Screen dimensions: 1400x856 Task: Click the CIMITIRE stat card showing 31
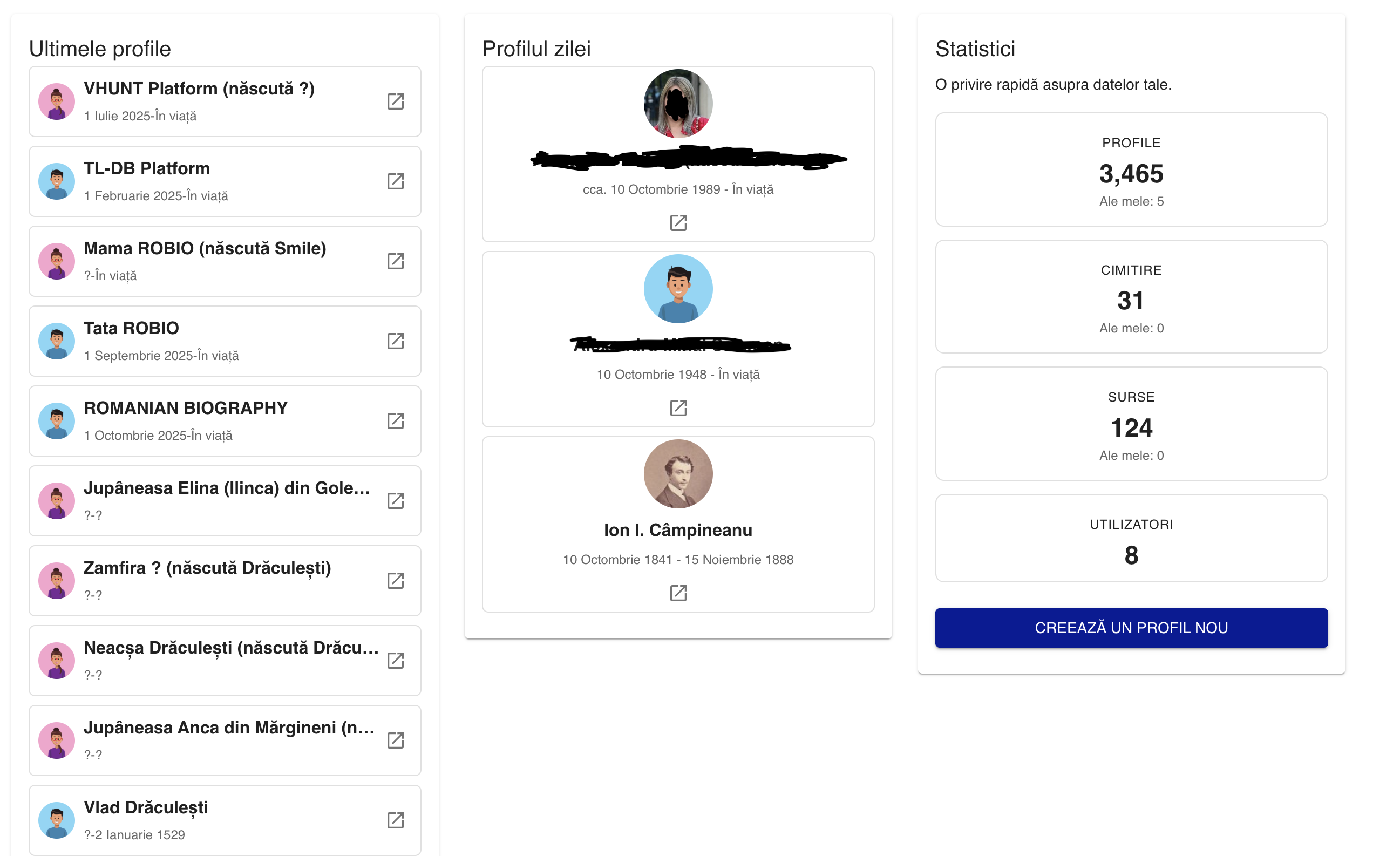pos(1131,297)
